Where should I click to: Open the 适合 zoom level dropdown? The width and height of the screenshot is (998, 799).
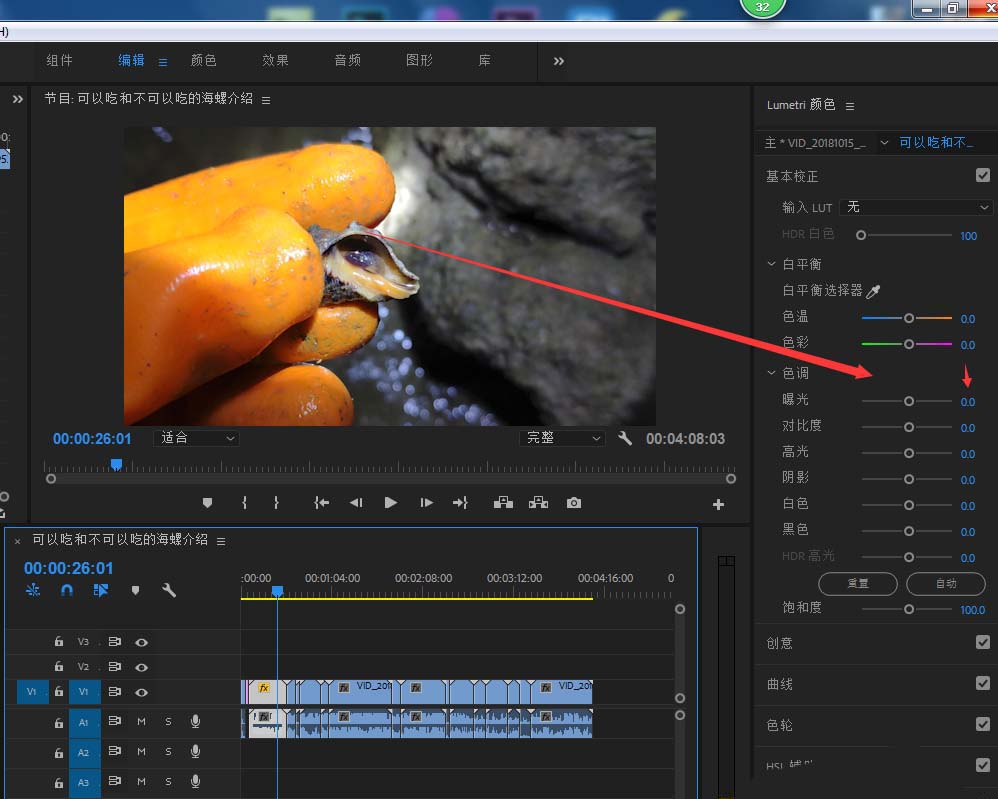pyautogui.click(x=197, y=438)
